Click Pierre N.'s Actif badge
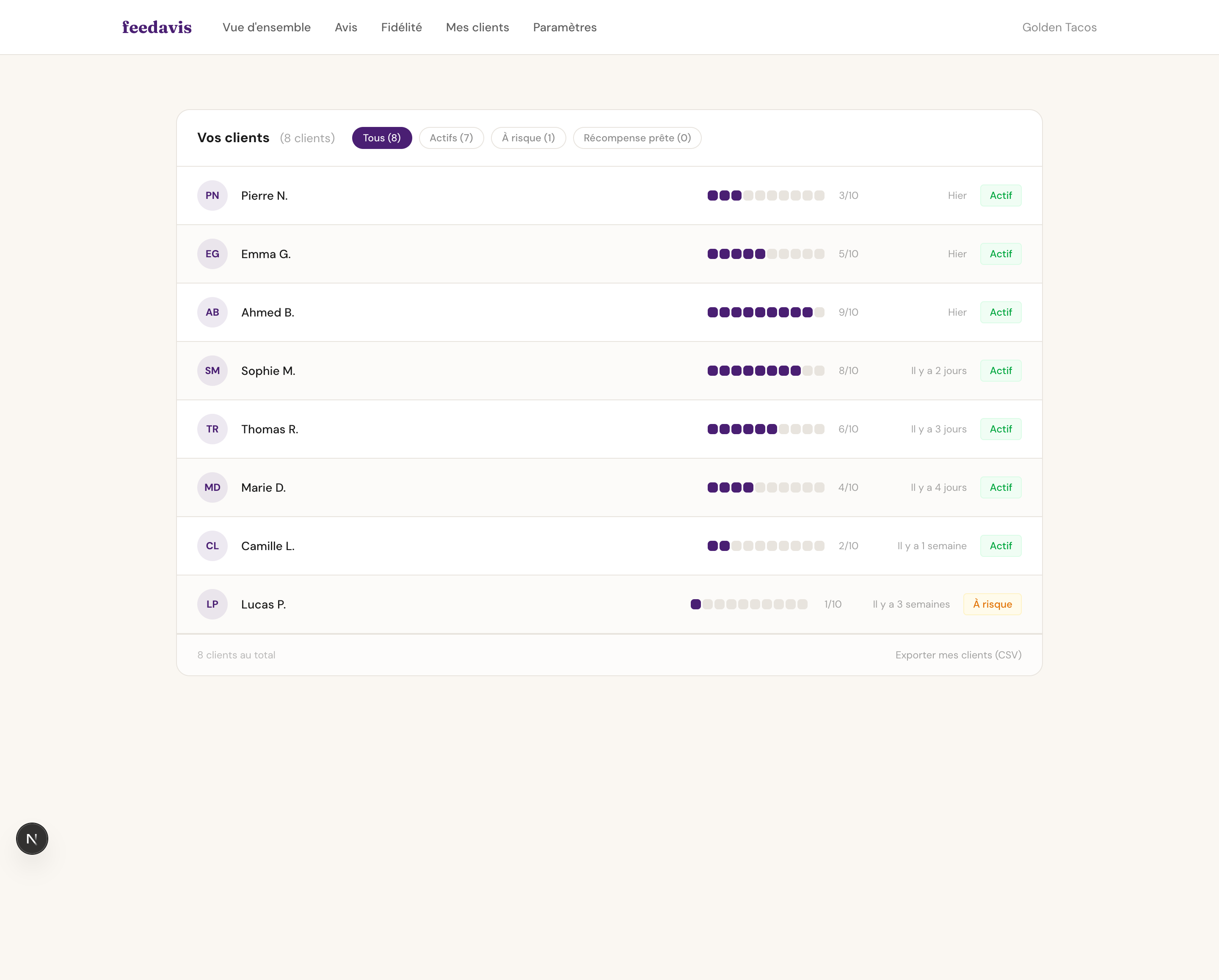The width and height of the screenshot is (1219, 980). point(1001,195)
